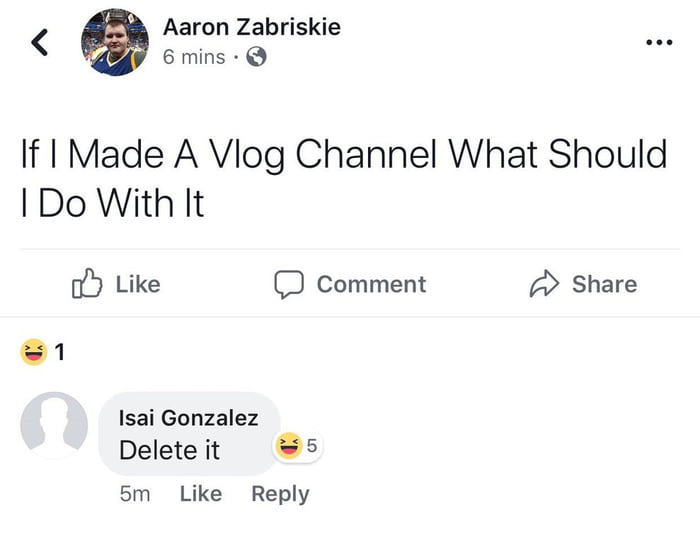The height and width of the screenshot is (544, 700).
Task: Like Isai Gonzalez's comment
Action: [x=200, y=494]
